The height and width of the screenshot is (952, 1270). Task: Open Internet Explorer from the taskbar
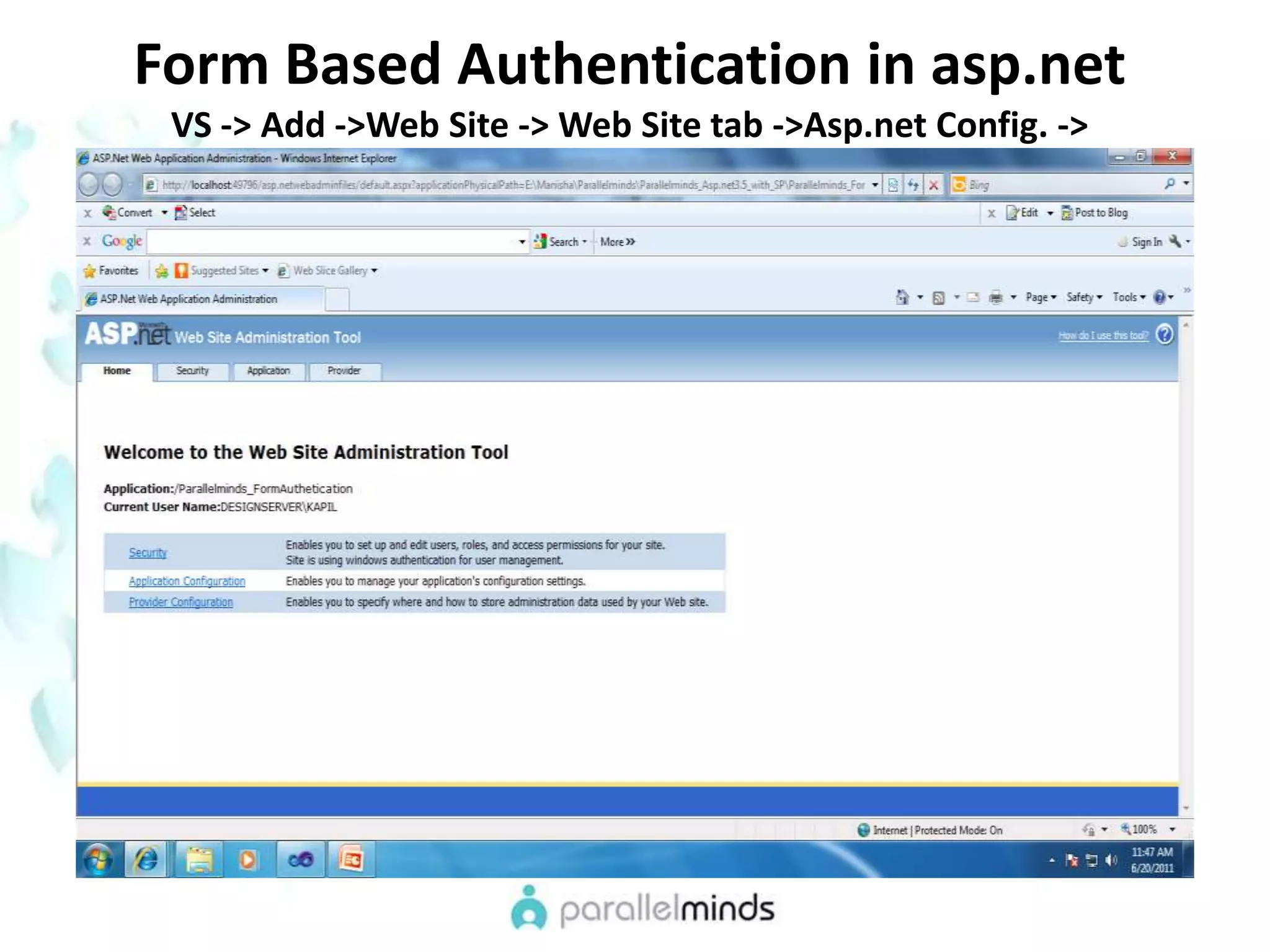[146, 860]
